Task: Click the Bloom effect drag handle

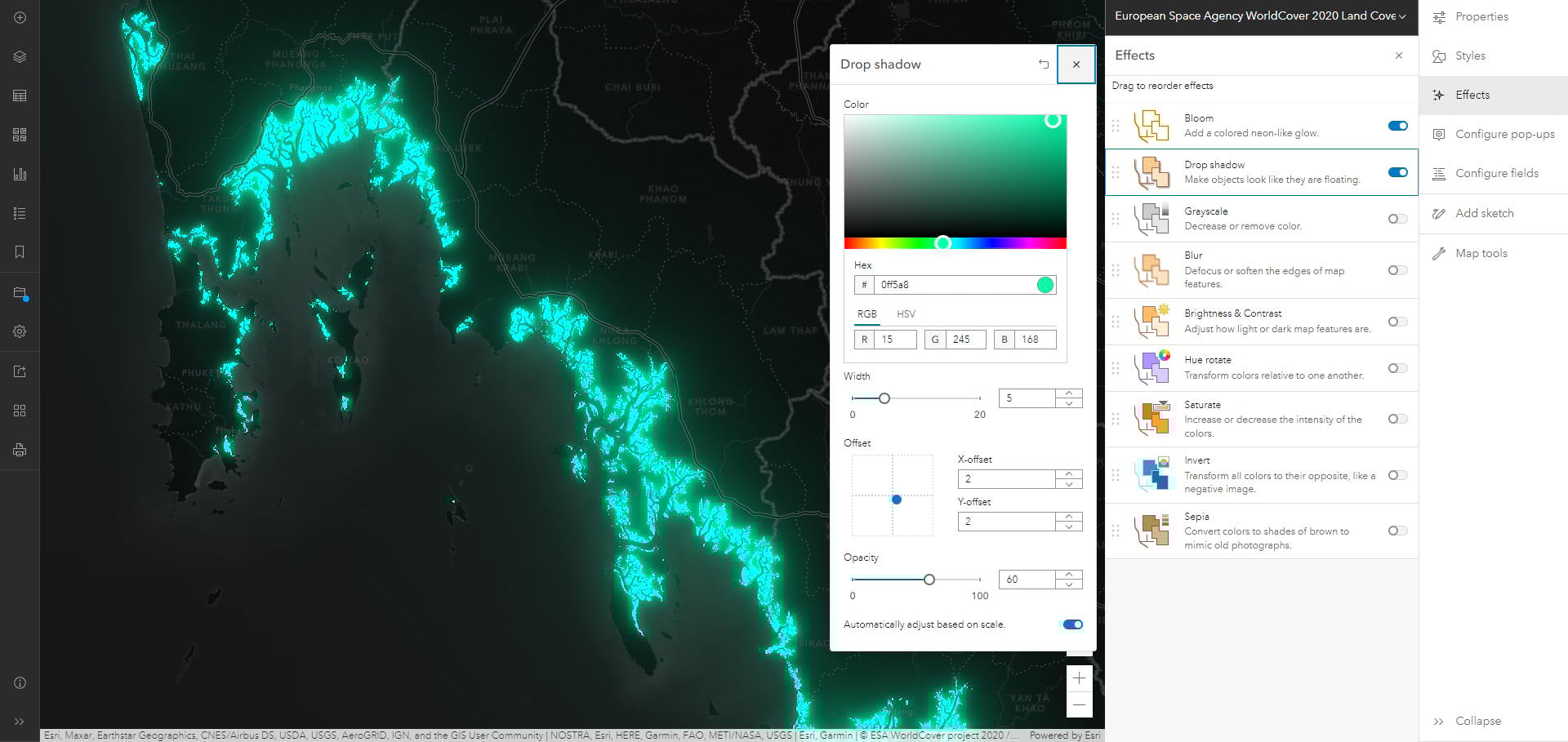Action: tap(1116, 126)
